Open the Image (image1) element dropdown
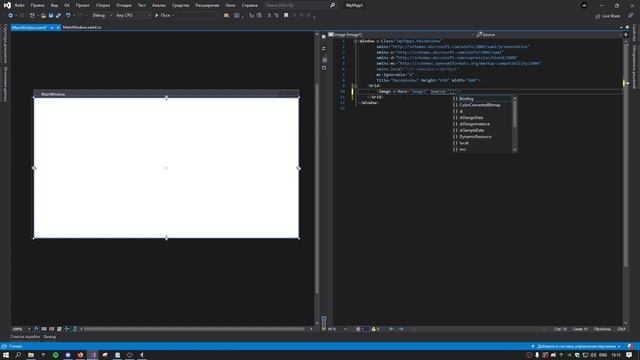The image size is (640, 360). click(x=401, y=35)
